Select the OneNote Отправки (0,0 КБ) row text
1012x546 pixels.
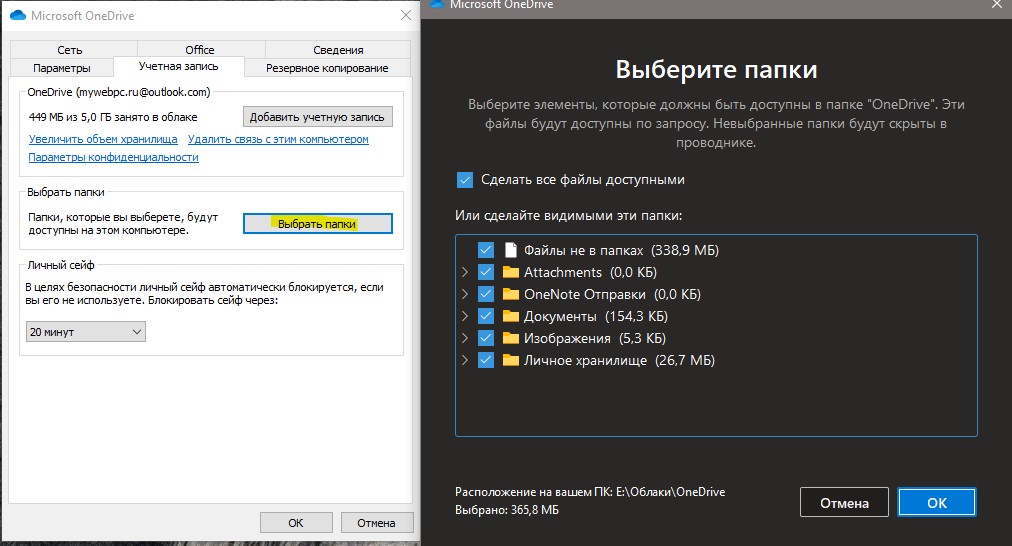pyautogui.click(x=612, y=294)
